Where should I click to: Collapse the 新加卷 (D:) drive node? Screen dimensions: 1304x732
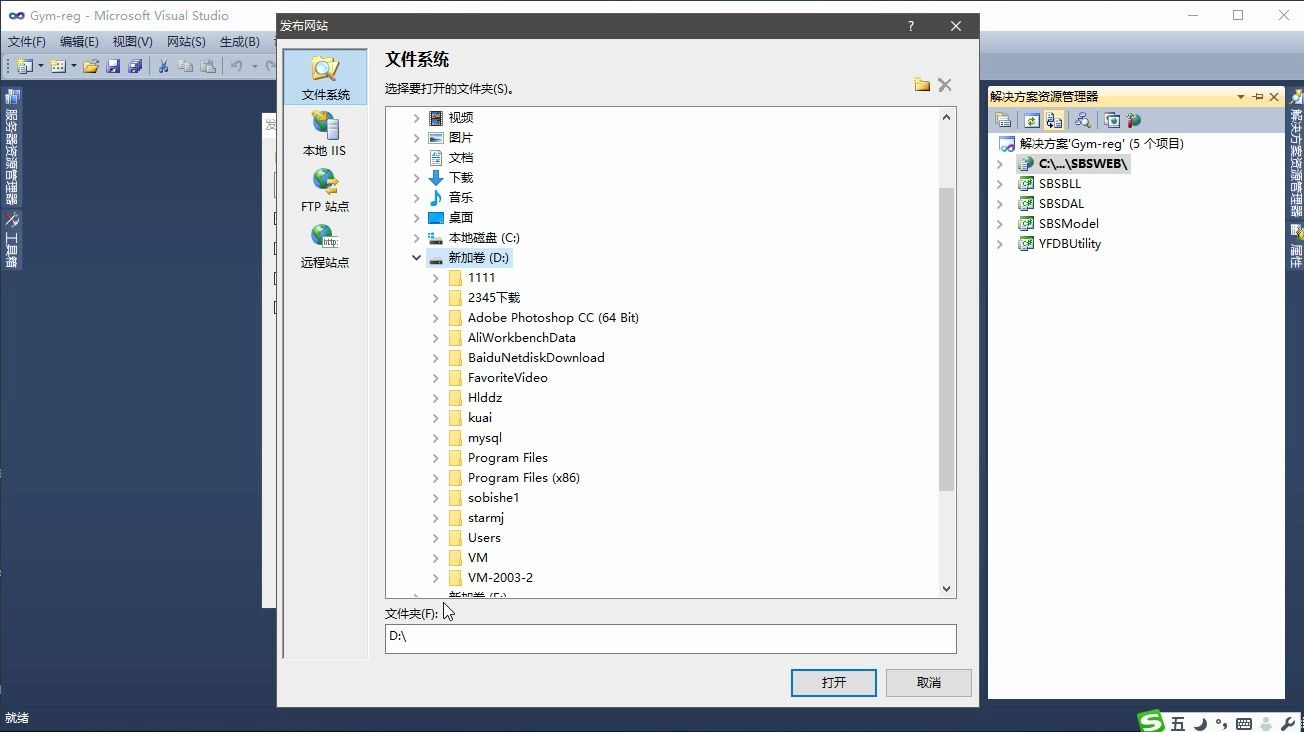coord(417,258)
